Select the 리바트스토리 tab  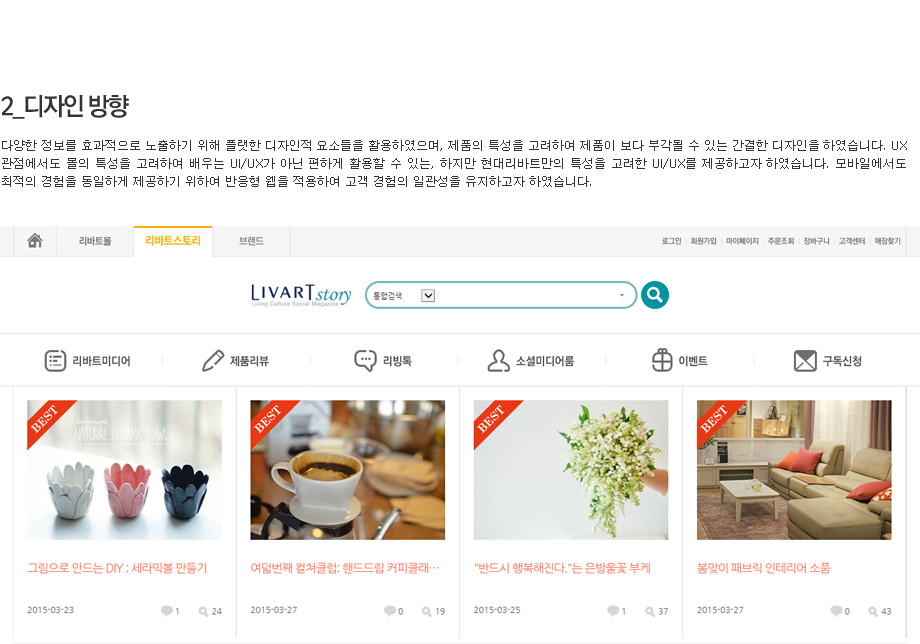(x=173, y=240)
